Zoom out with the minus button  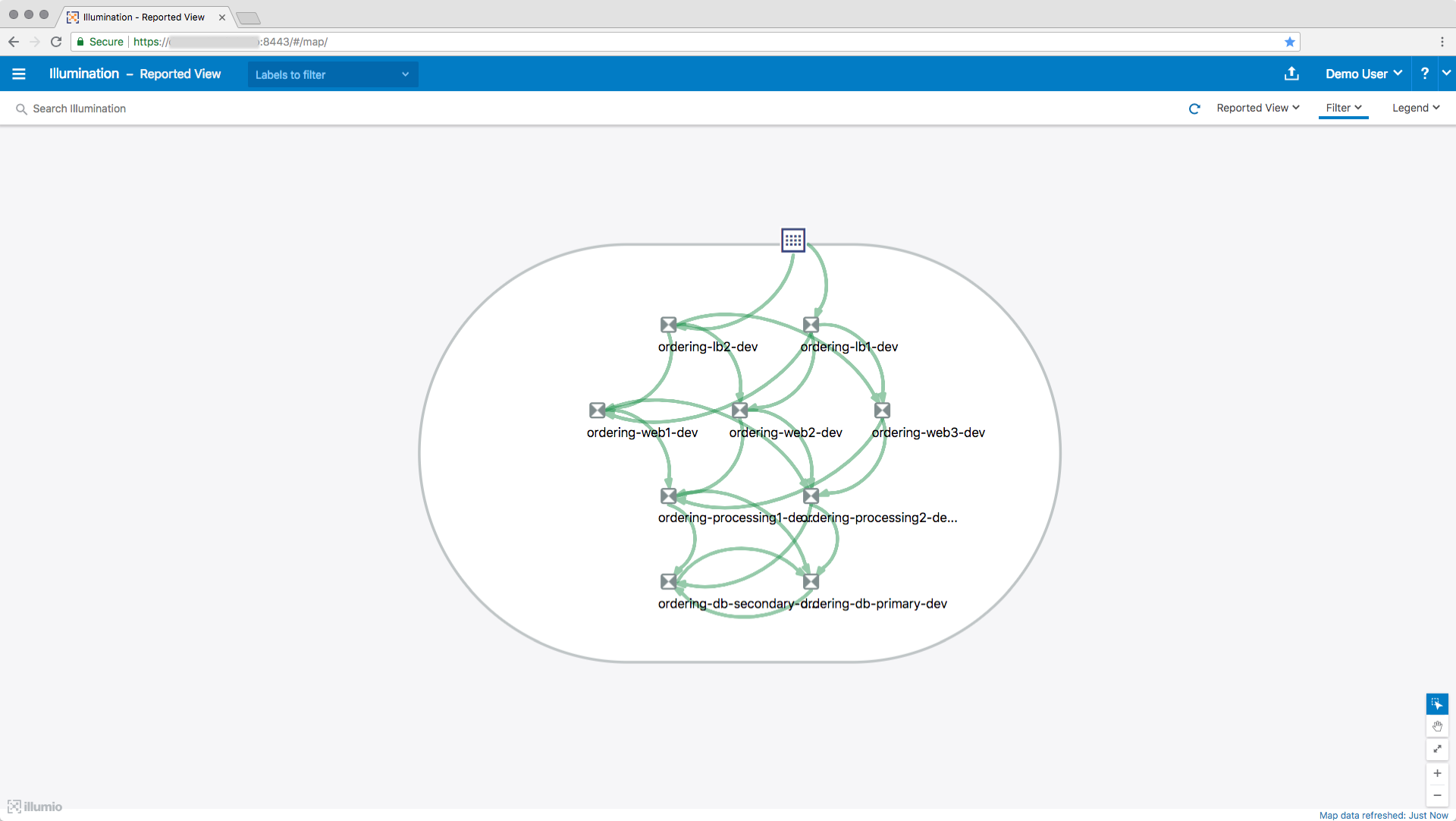pyautogui.click(x=1437, y=795)
